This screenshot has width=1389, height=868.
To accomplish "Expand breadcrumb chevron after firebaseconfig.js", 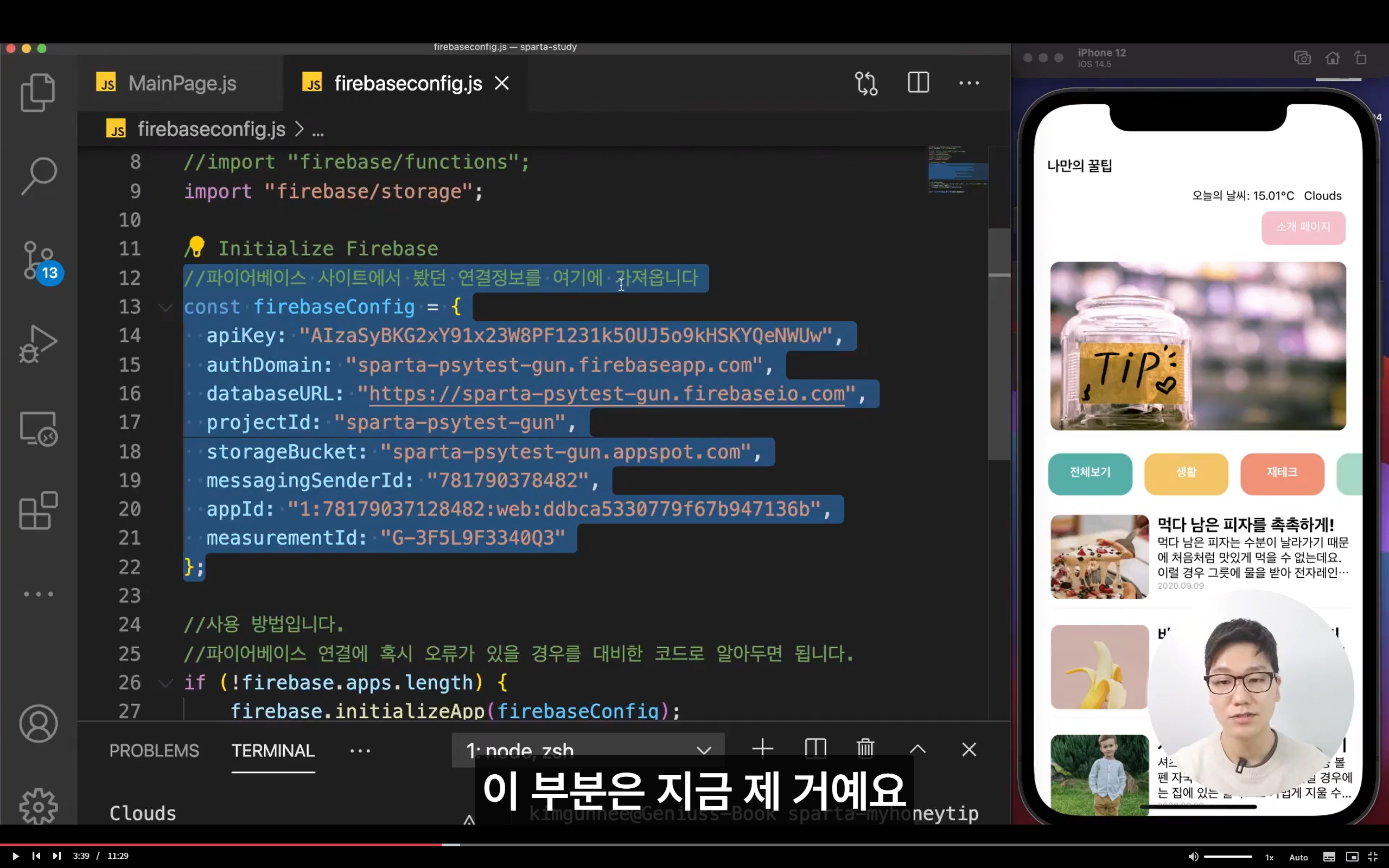I will 299,129.
